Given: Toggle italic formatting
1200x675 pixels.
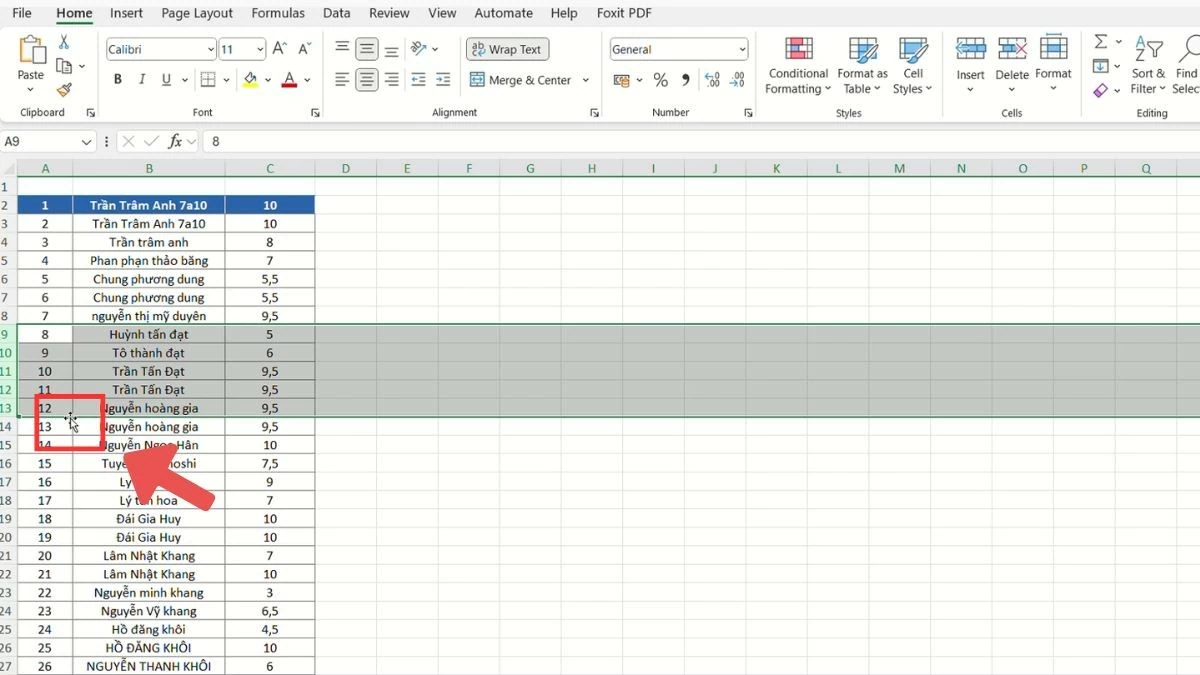Looking at the screenshot, I should [x=141, y=78].
